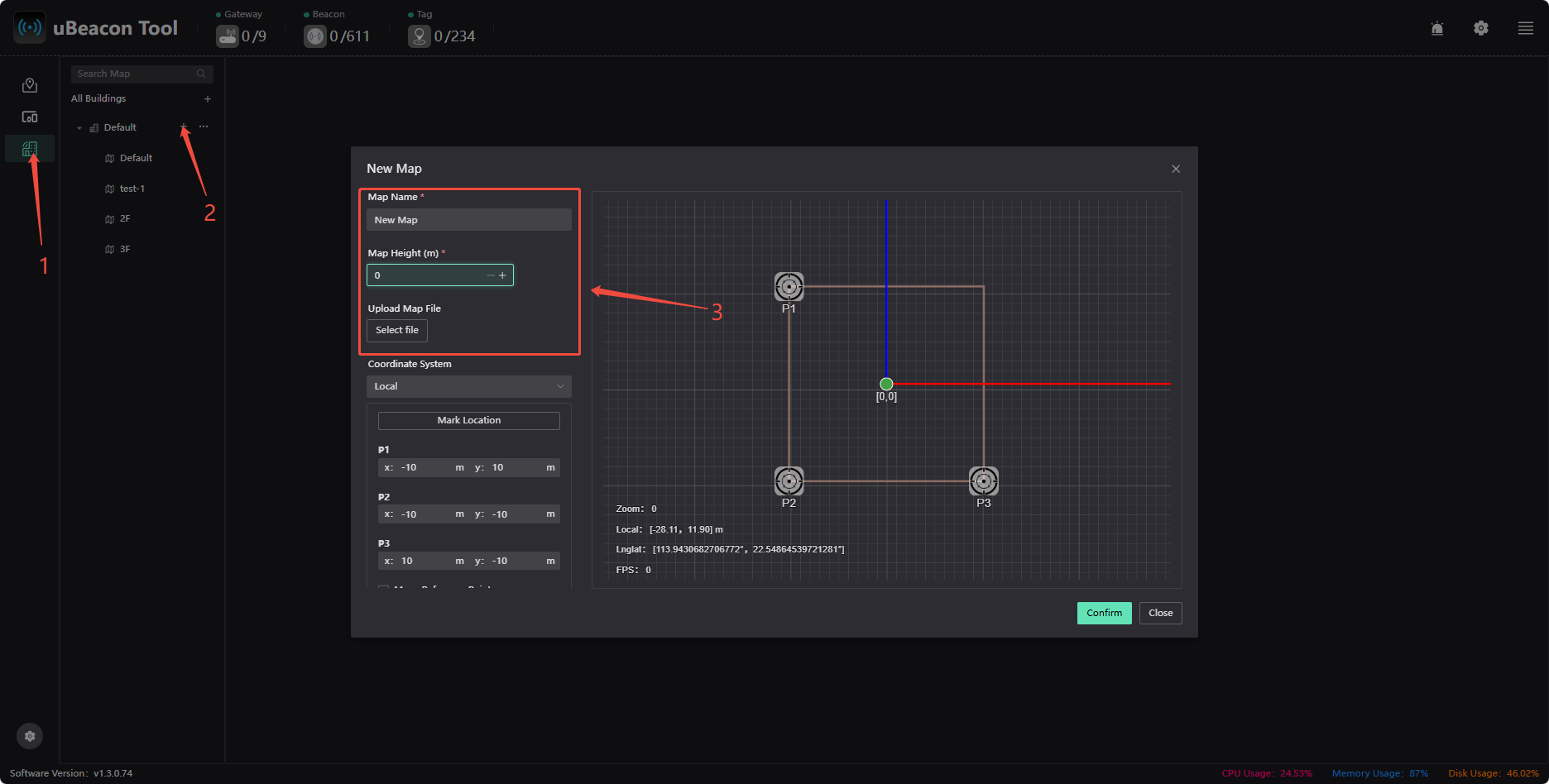Select the building map management sidebar icon

(x=30, y=149)
